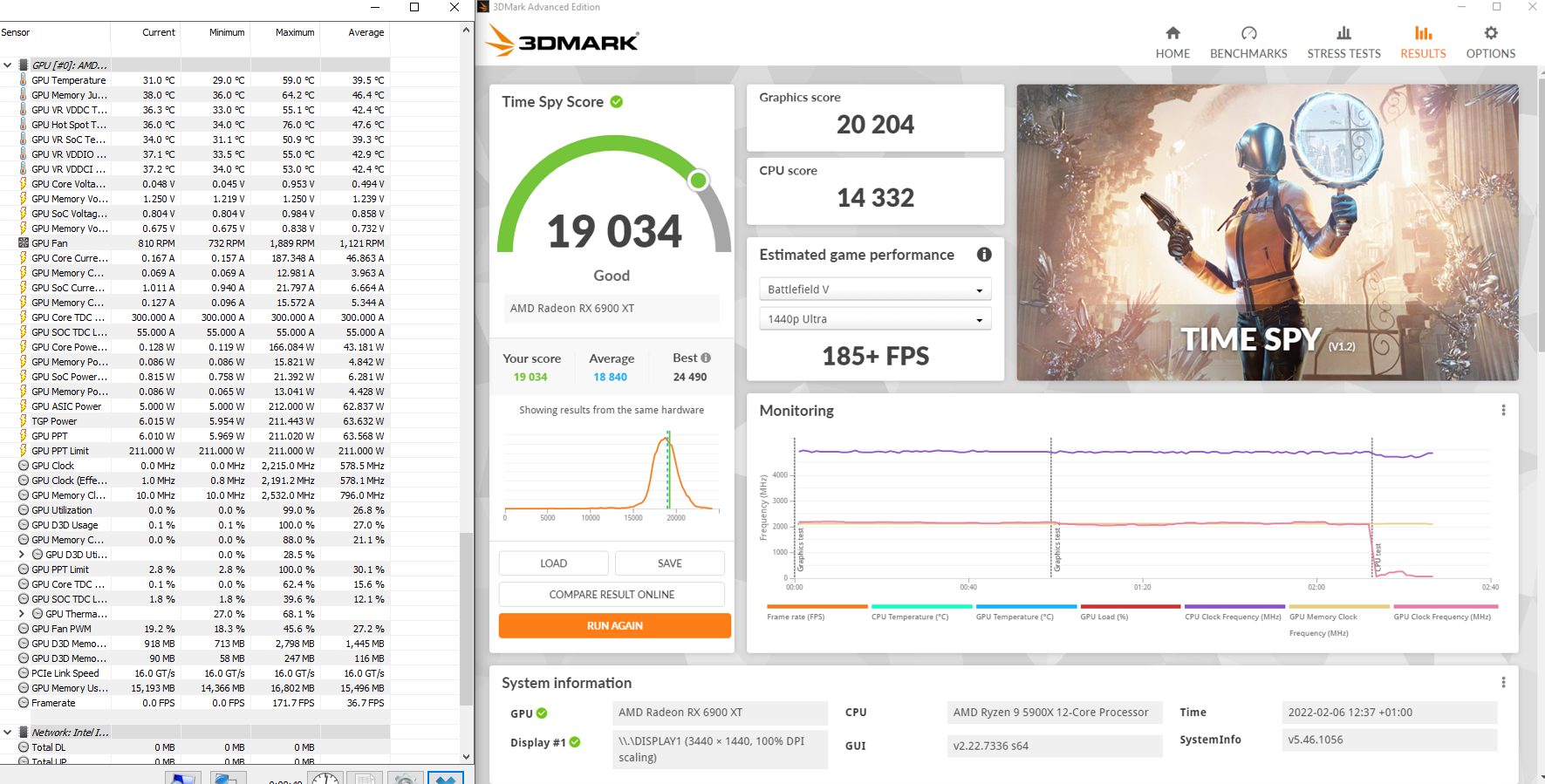Select the GPU ASIC Power row

click(195, 406)
